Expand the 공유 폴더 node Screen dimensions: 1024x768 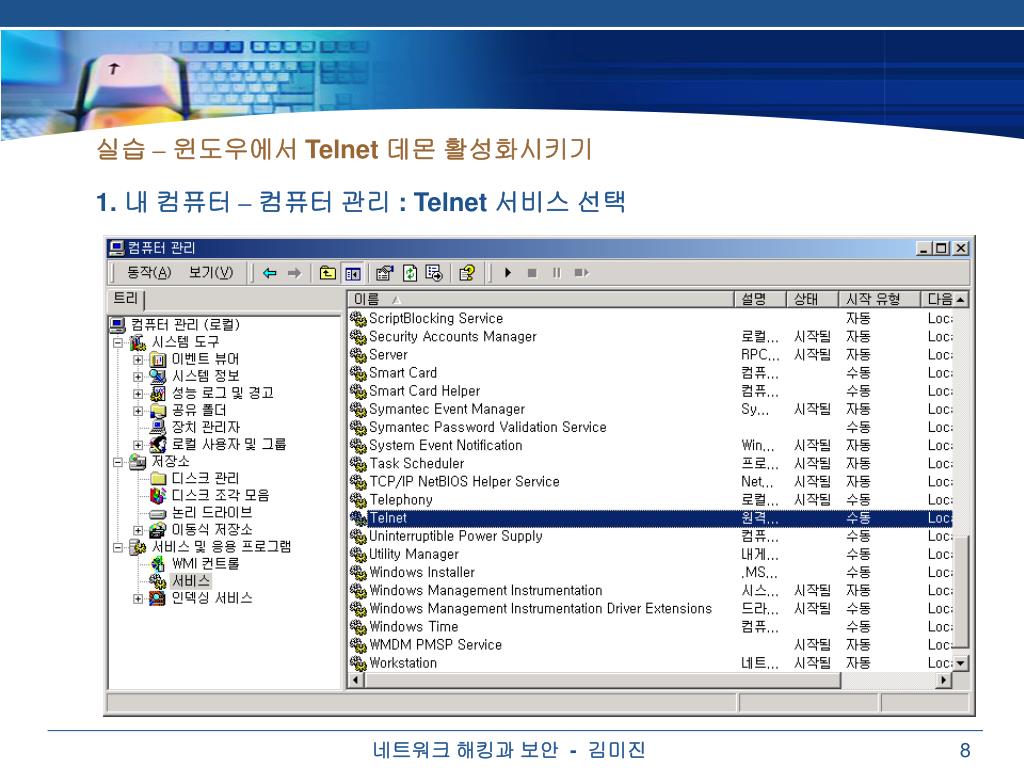coord(138,411)
